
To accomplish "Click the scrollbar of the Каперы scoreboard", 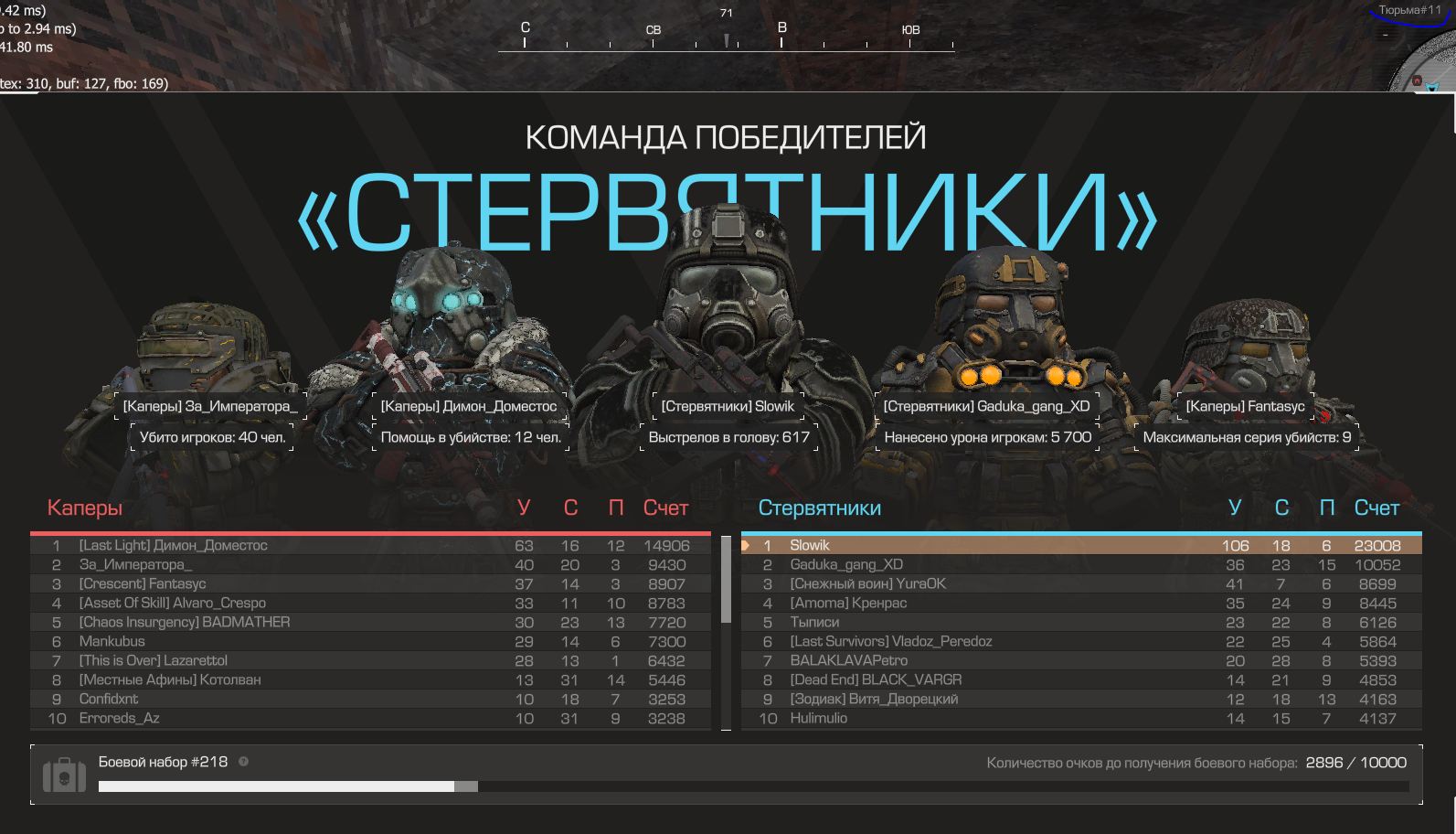I will (727, 580).
